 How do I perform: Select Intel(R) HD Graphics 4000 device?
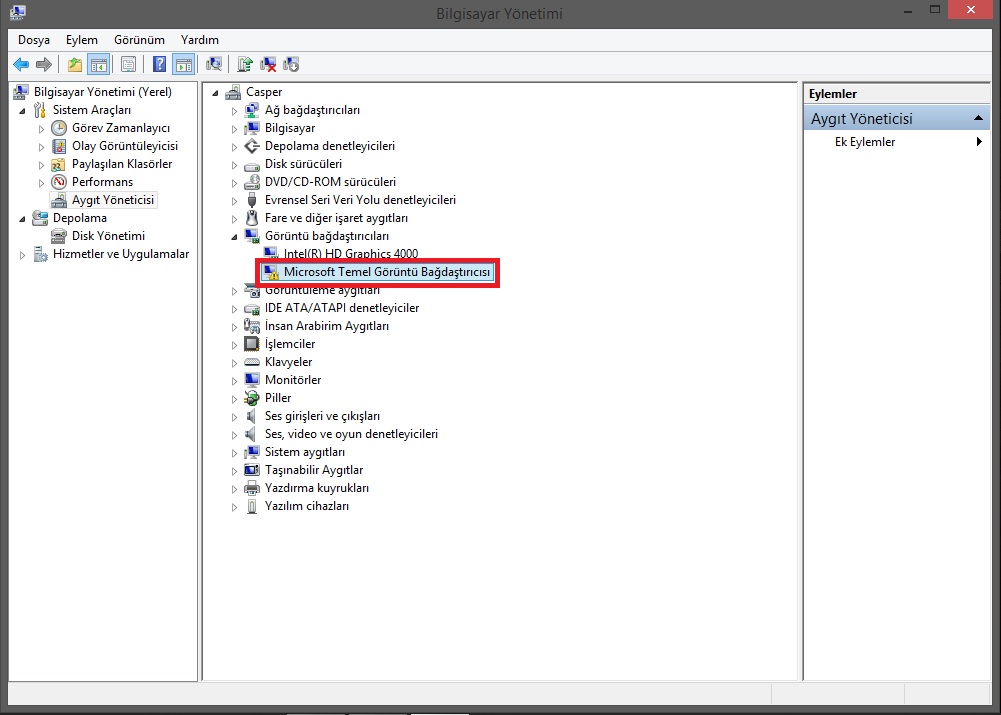click(x=350, y=253)
